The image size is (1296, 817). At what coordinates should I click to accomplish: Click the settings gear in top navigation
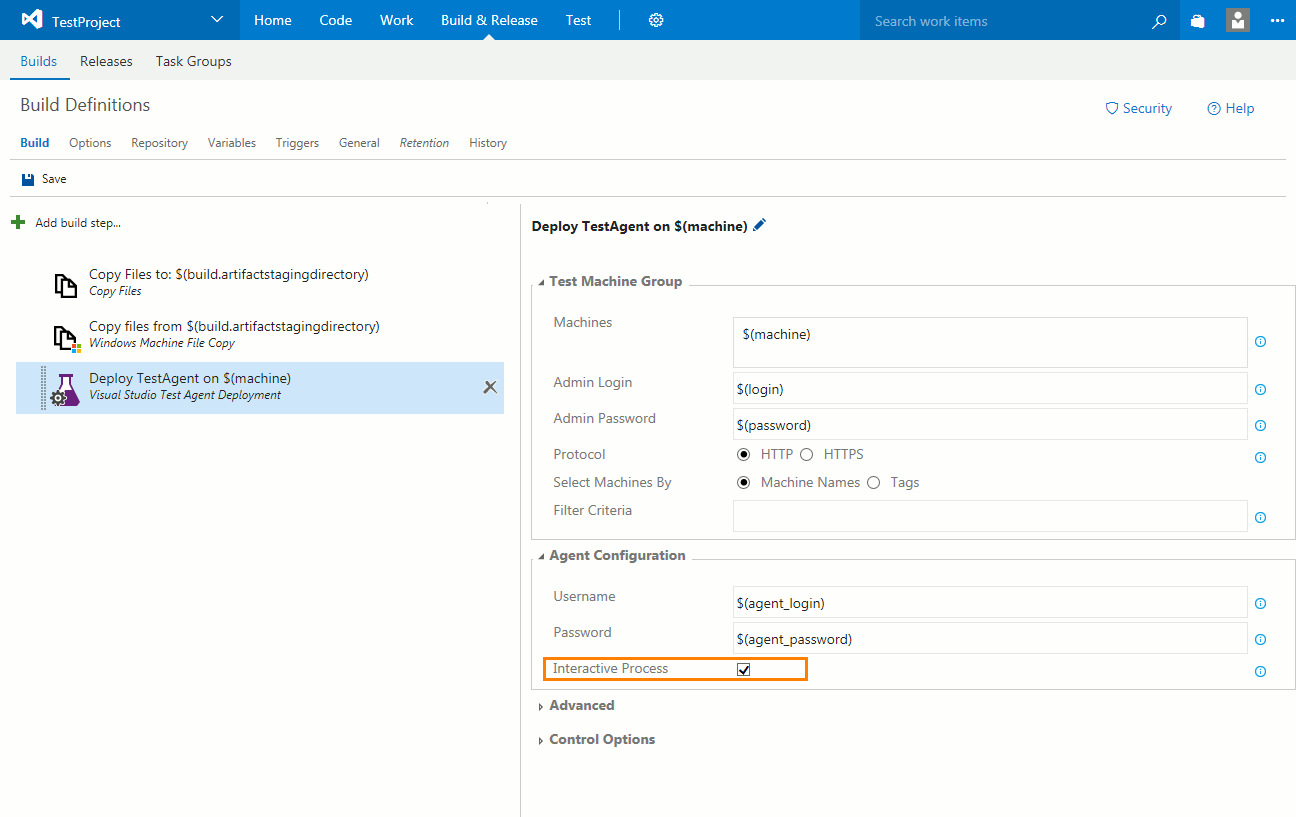[x=656, y=20]
